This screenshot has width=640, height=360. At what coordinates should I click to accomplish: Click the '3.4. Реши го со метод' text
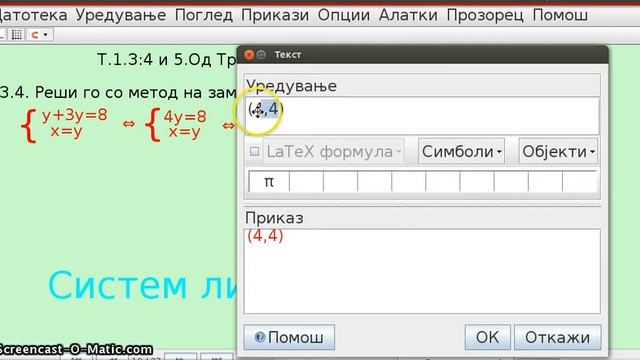(118, 93)
